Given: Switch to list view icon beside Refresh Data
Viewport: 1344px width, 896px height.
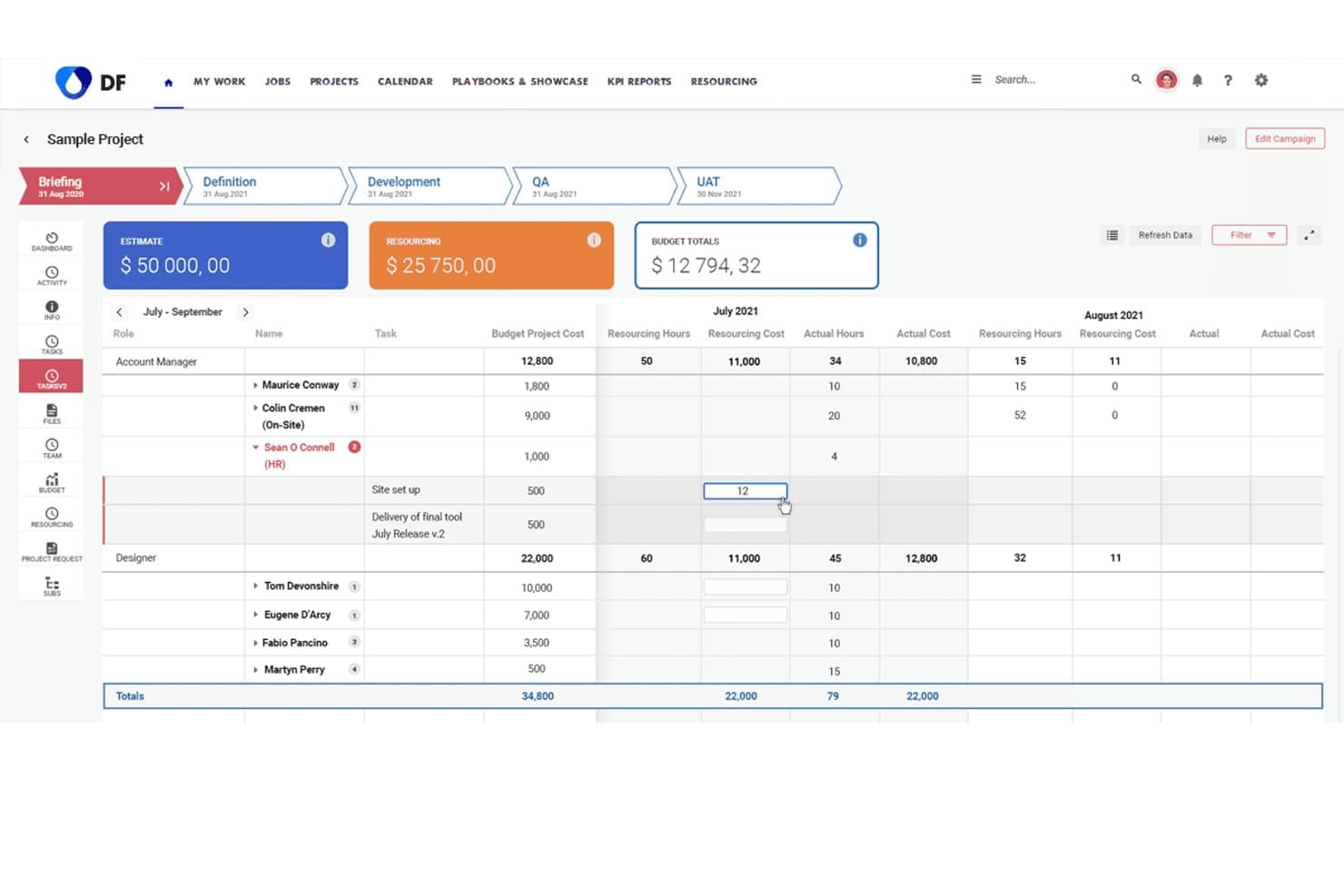Looking at the screenshot, I should pos(1112,235).
